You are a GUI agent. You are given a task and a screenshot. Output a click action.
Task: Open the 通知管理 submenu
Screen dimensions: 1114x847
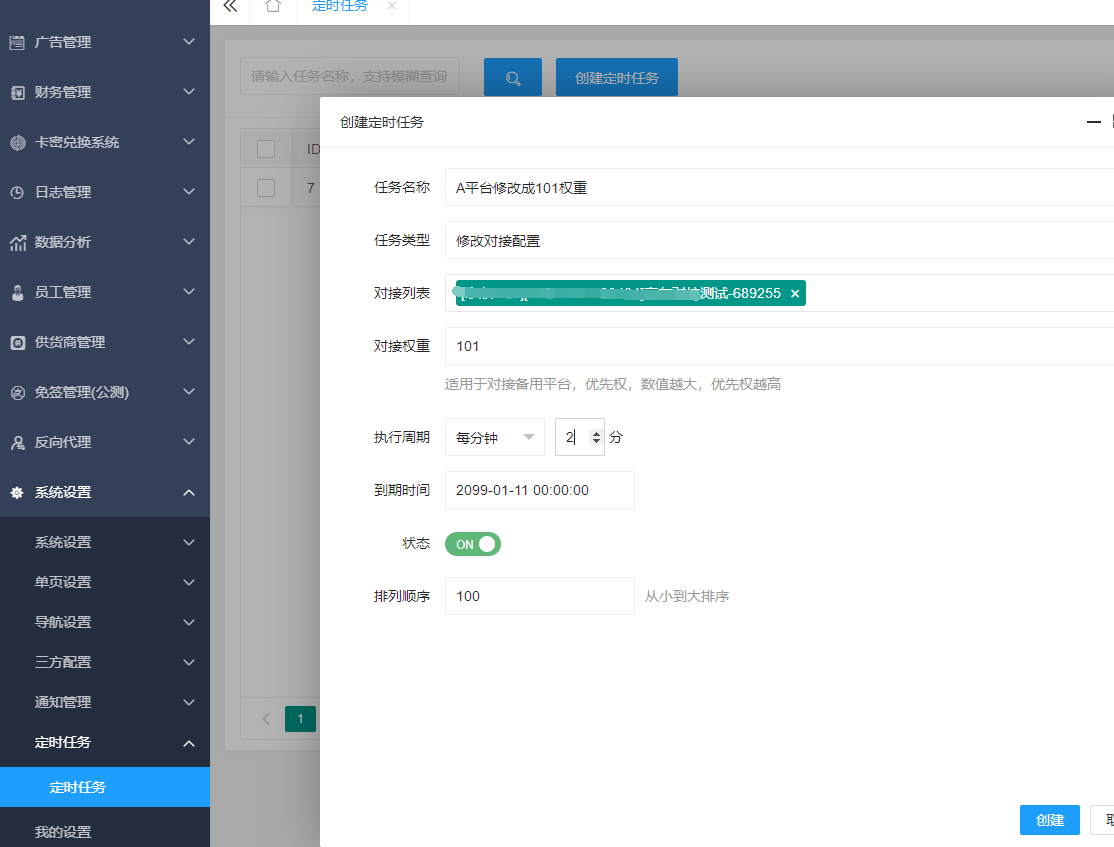pyautogui.click(x=104, y=702)
